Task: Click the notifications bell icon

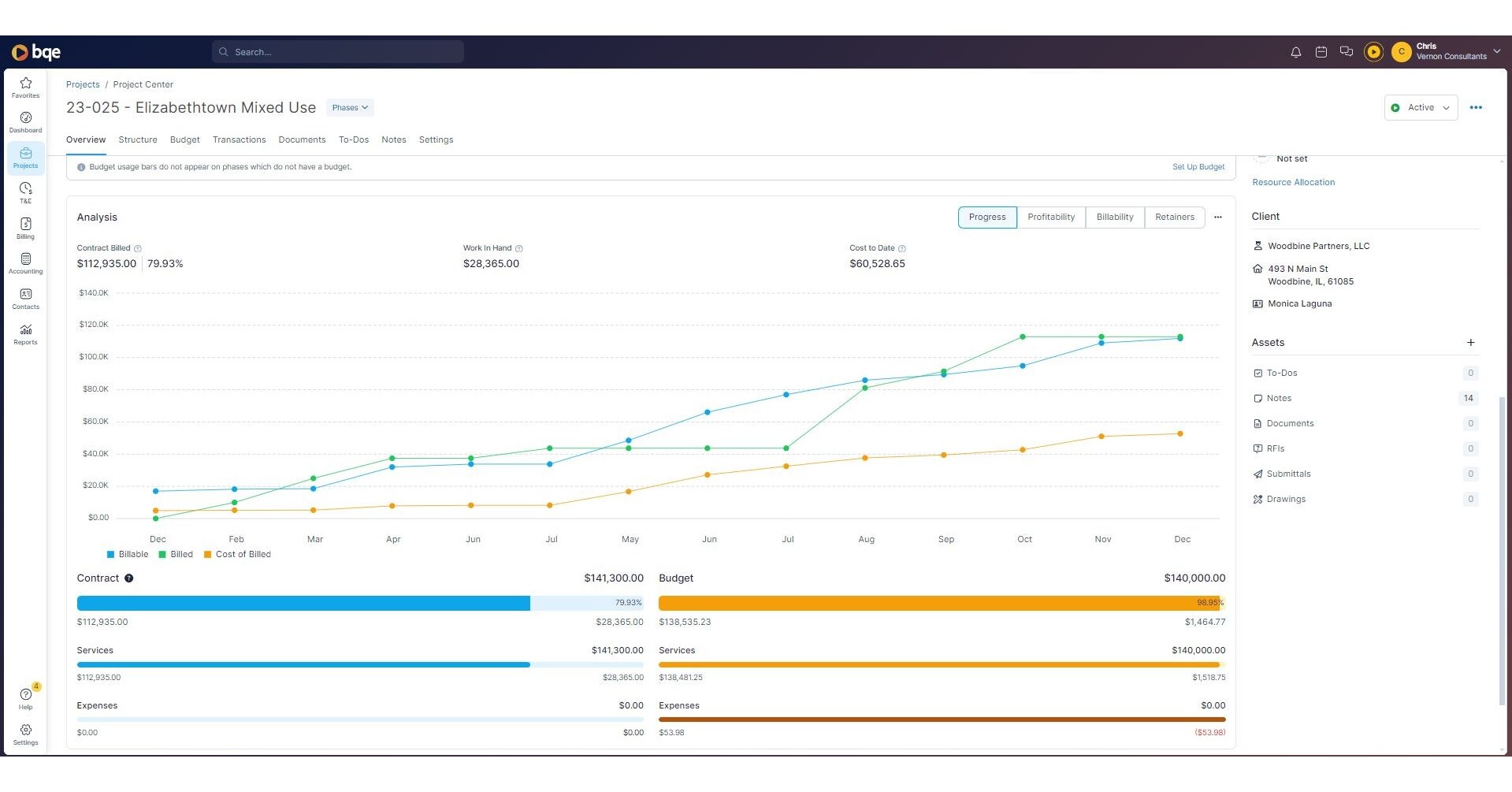Action: pyautogui.click(x=1295, y=51)
